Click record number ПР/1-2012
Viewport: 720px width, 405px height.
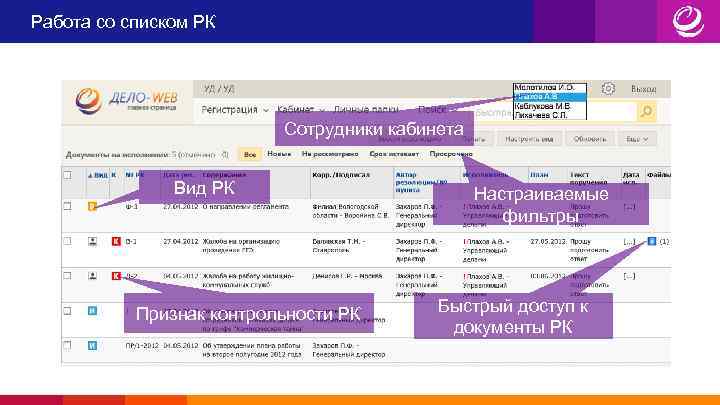pyautogui.click(x=142, y=345)
